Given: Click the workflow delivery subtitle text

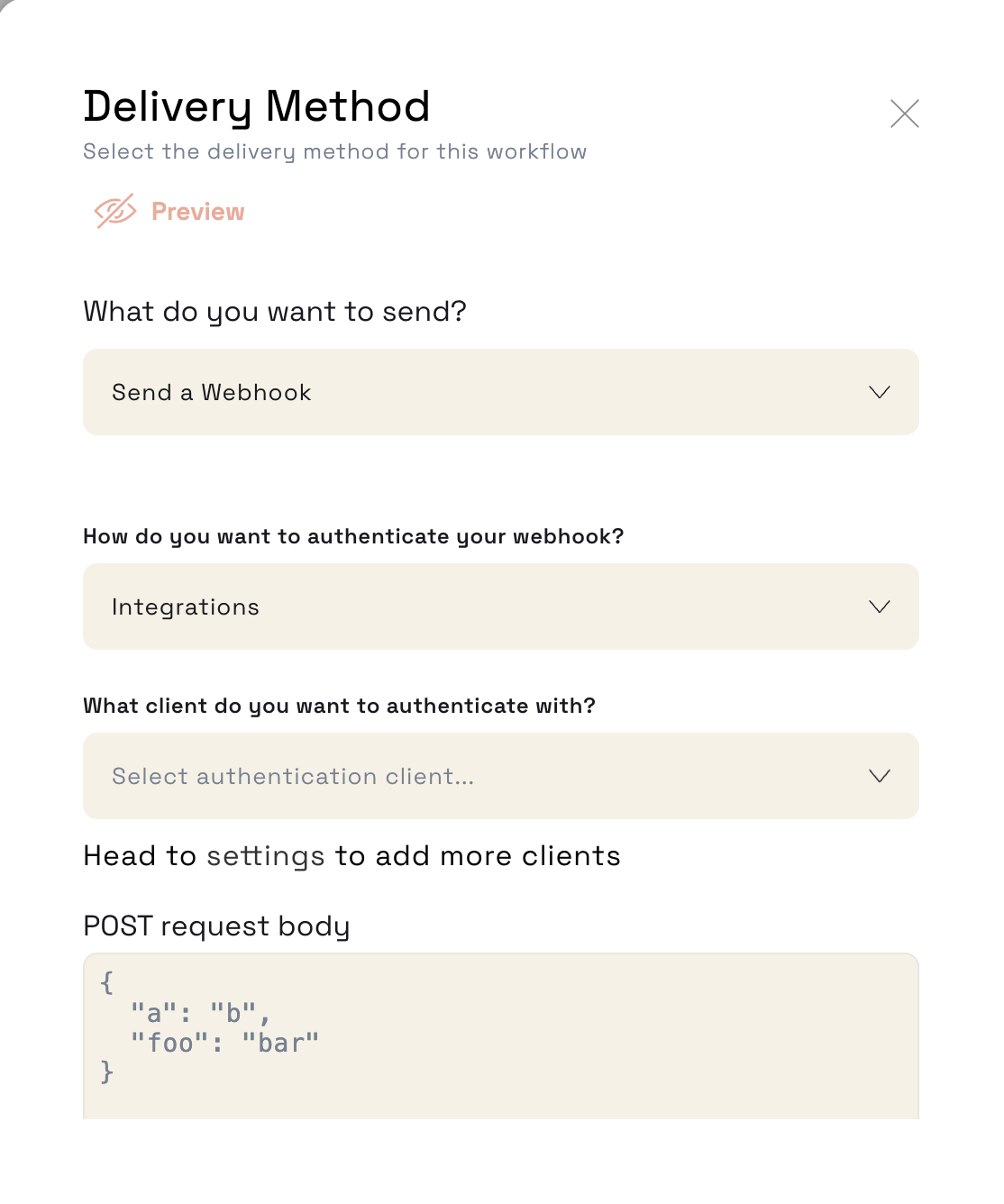Looking at the screenshot, I should tap(335, 151).
